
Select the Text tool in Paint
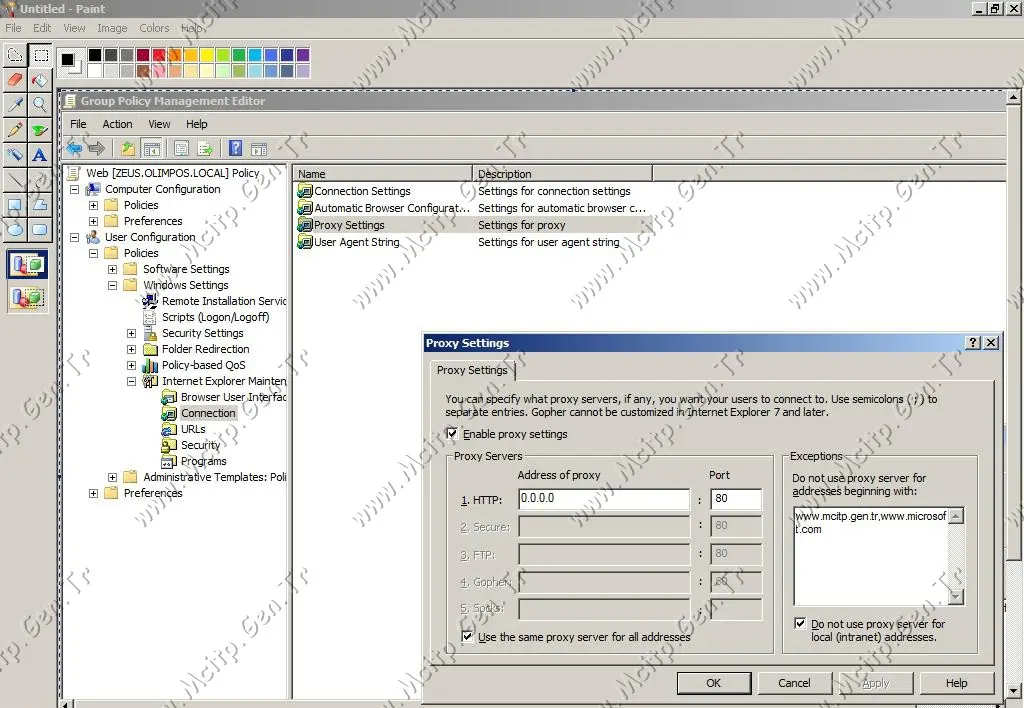(x=40, y=155)
